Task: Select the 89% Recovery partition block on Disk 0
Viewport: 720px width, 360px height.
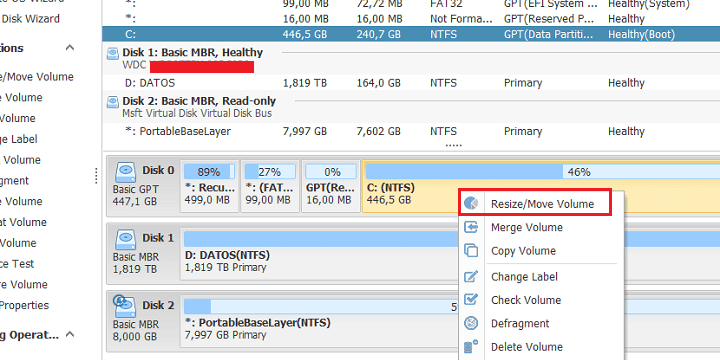Action: click(x=209, y=186)
